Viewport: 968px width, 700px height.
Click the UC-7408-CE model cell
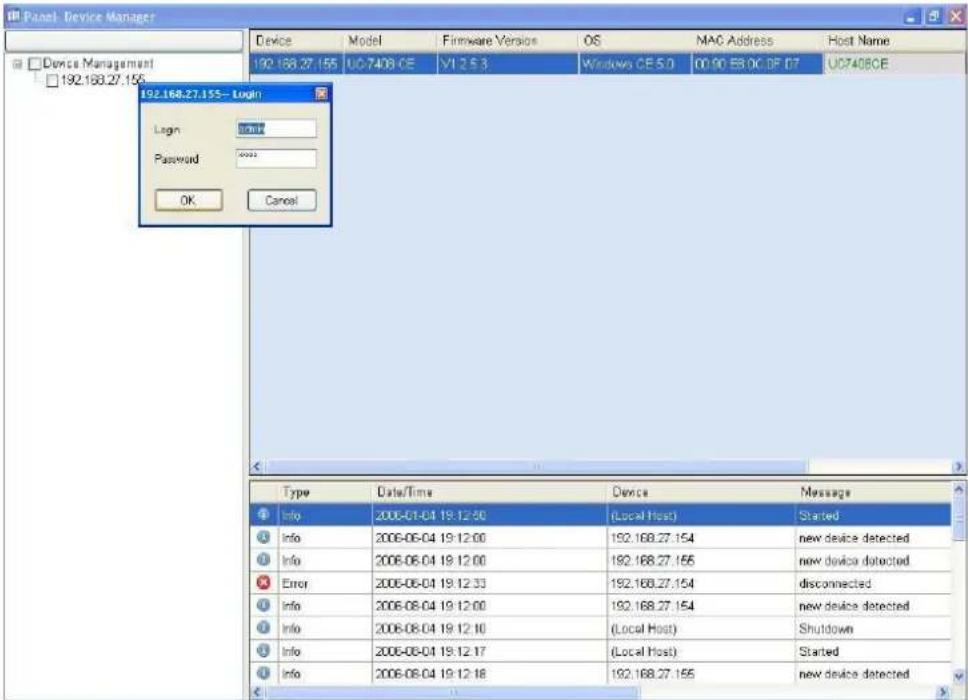tap(390, 64)
